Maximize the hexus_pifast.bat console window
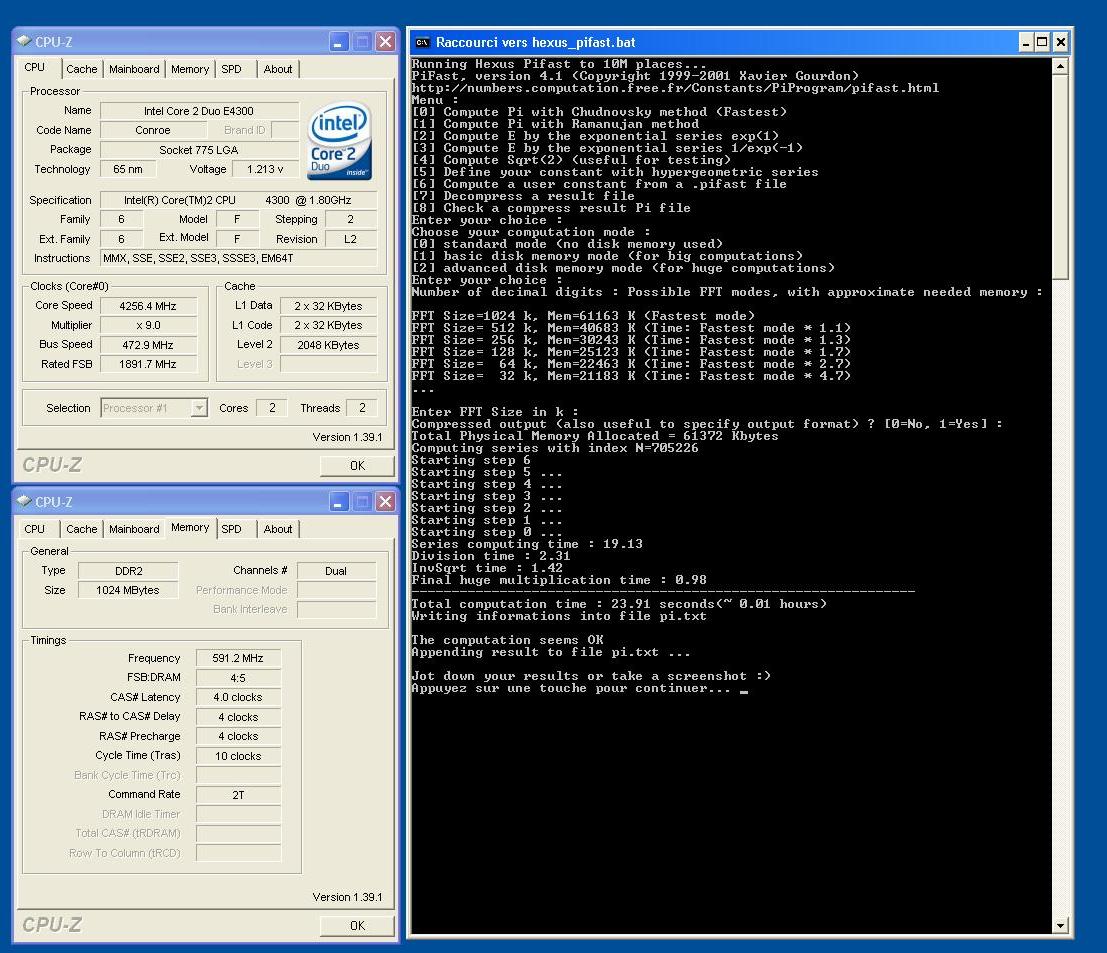The image size is (1107, 953). [1042, 43]
